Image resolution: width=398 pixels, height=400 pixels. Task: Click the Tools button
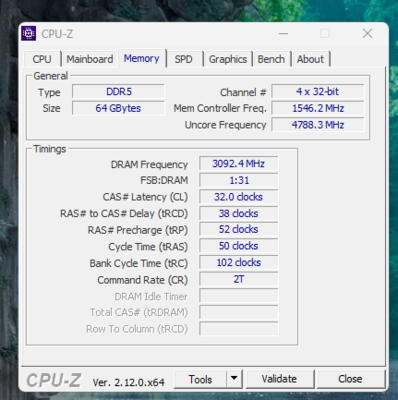(200, 379)
